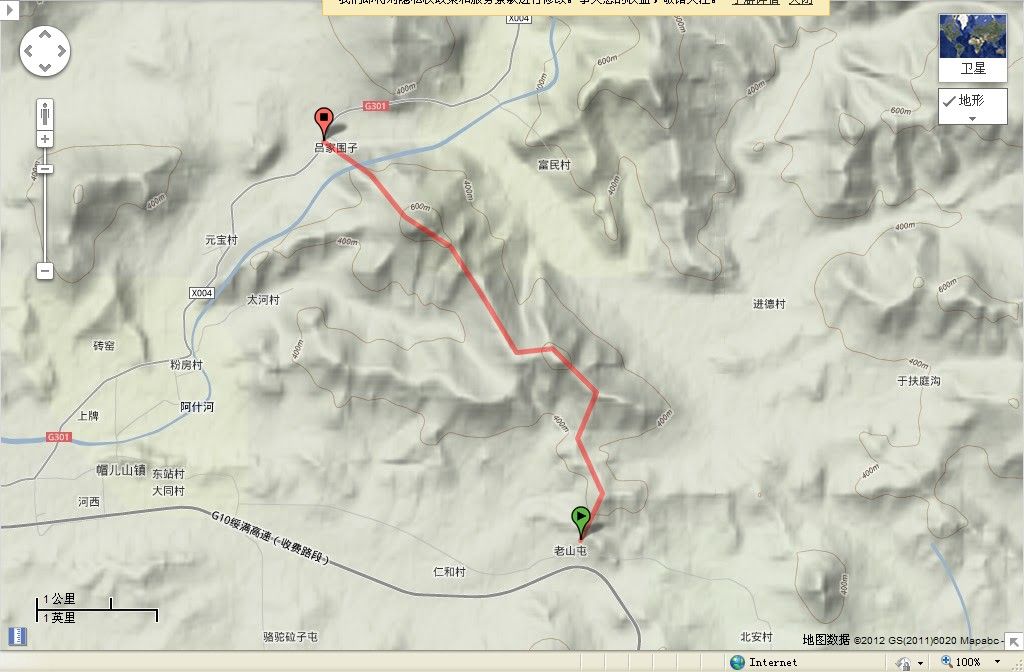Pick up the Street View pegman icon

(x=44, y=115)
